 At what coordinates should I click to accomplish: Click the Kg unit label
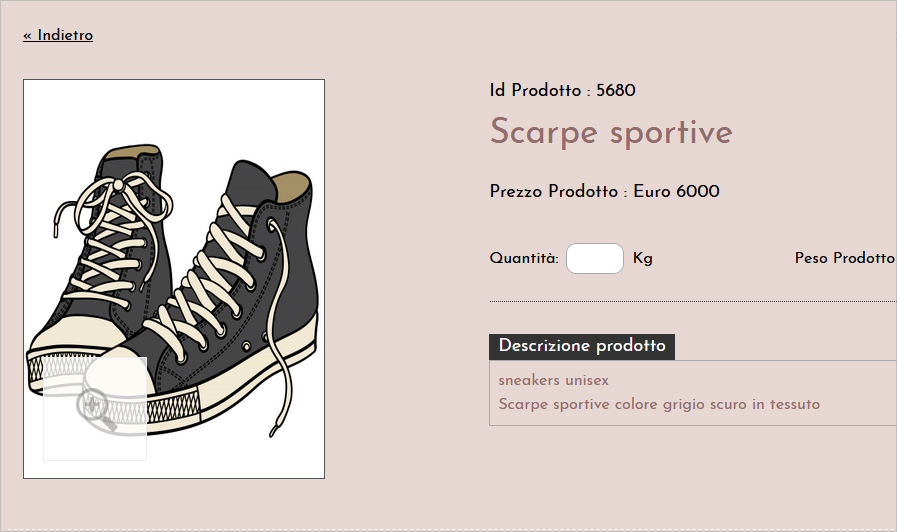pos(642,259)
